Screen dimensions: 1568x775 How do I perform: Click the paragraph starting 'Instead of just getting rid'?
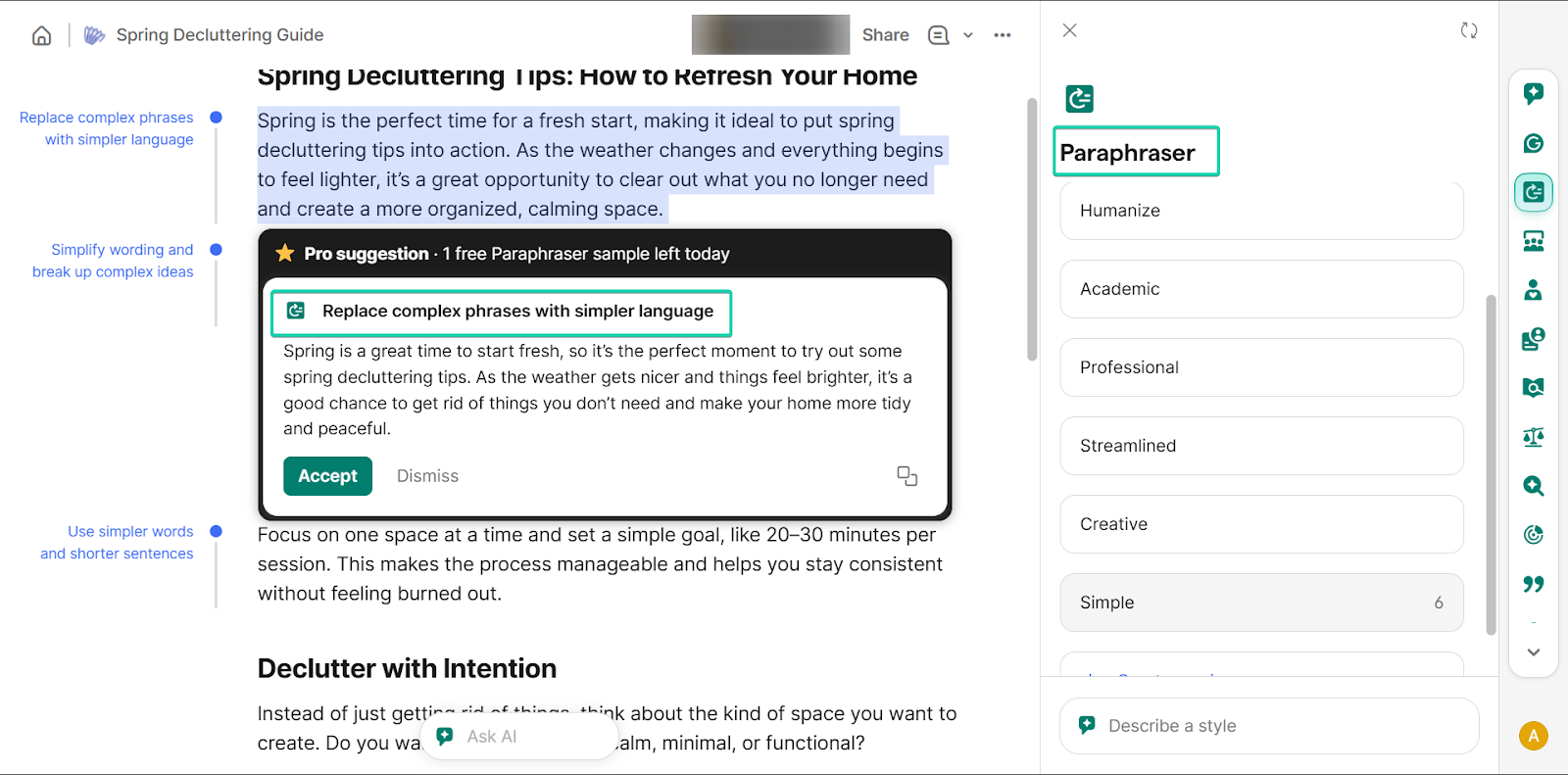[607, 728]
